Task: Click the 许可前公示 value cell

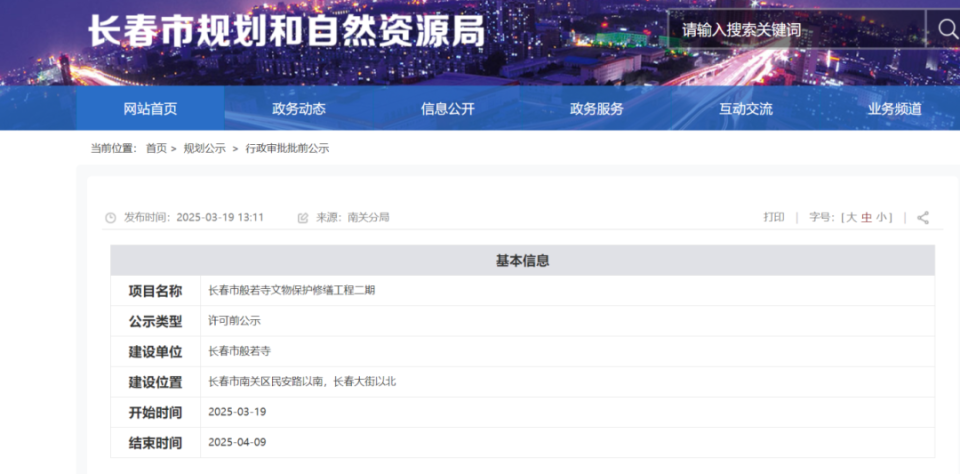Action: point(568,321)
